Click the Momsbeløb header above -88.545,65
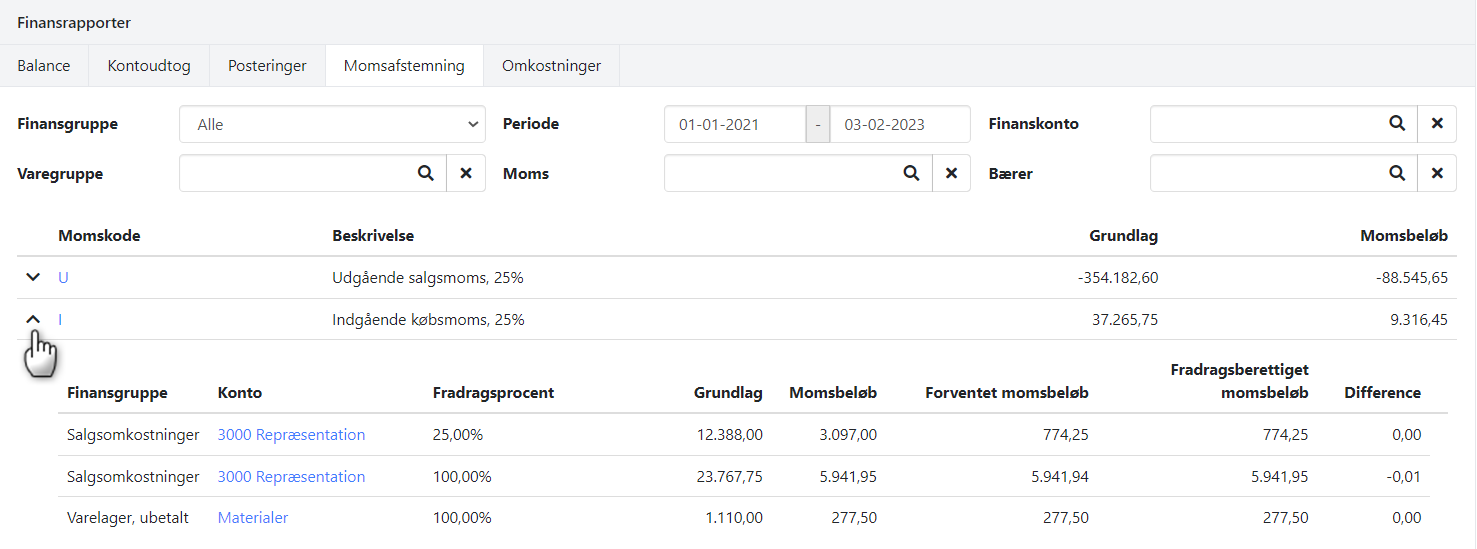 (1404, 236)
